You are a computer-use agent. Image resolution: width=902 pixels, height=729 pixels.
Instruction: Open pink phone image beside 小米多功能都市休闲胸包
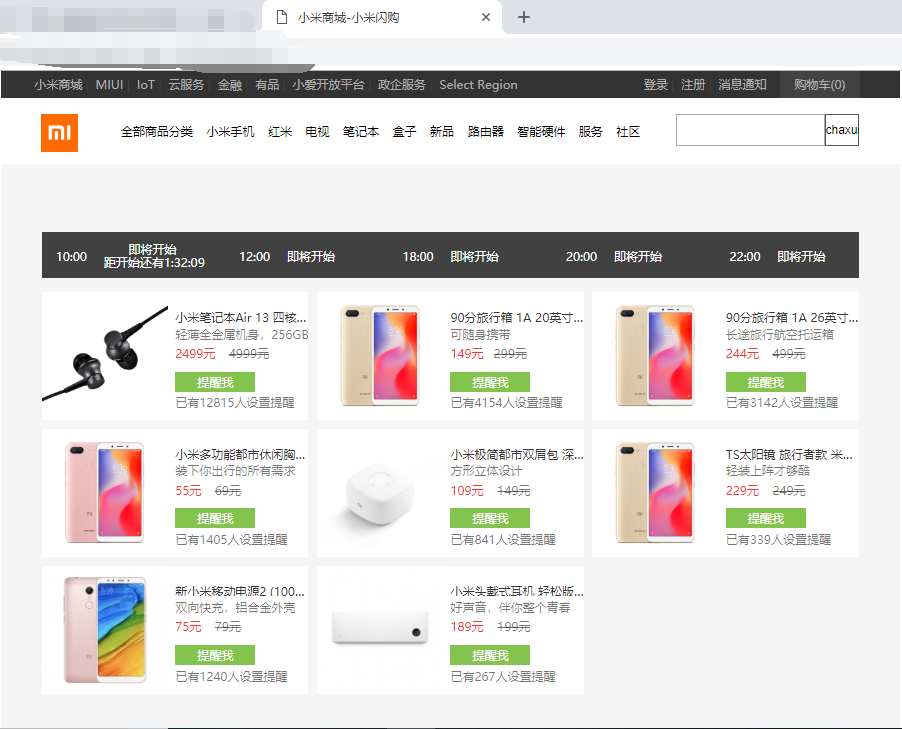[x=105, y=493]
